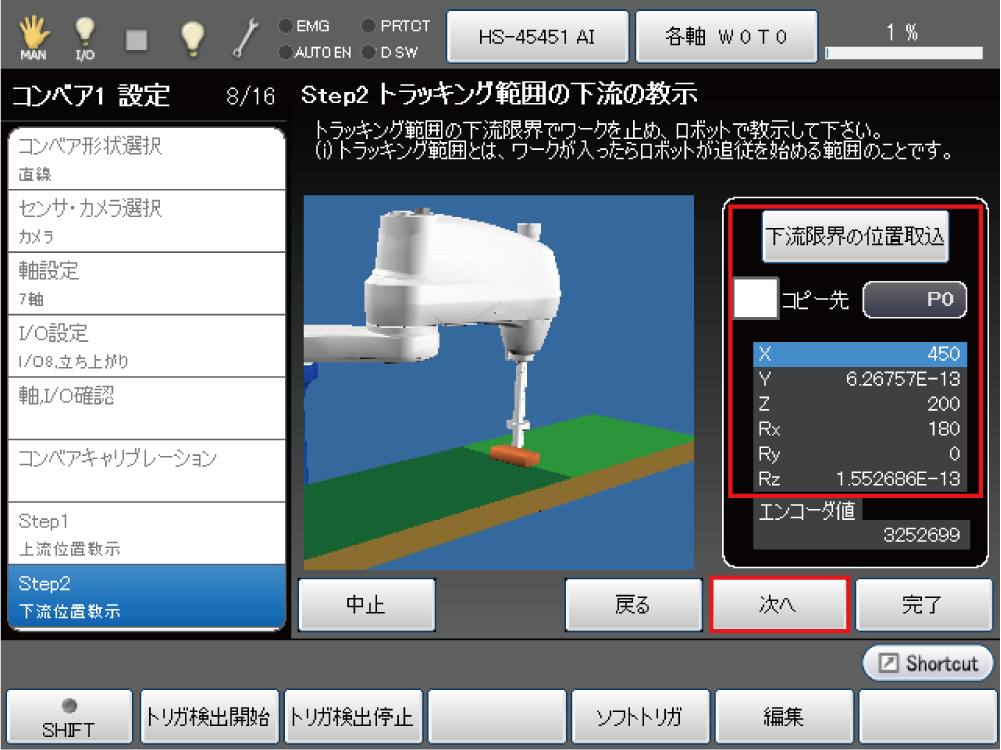Click the トリガ検出開始 button

tap(208, 717)
